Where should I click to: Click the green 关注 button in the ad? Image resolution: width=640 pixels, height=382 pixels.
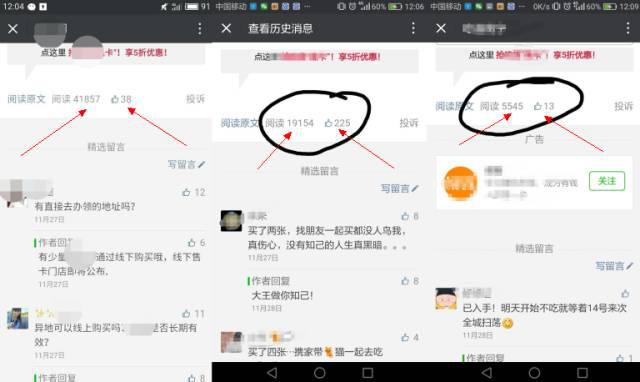607,181
